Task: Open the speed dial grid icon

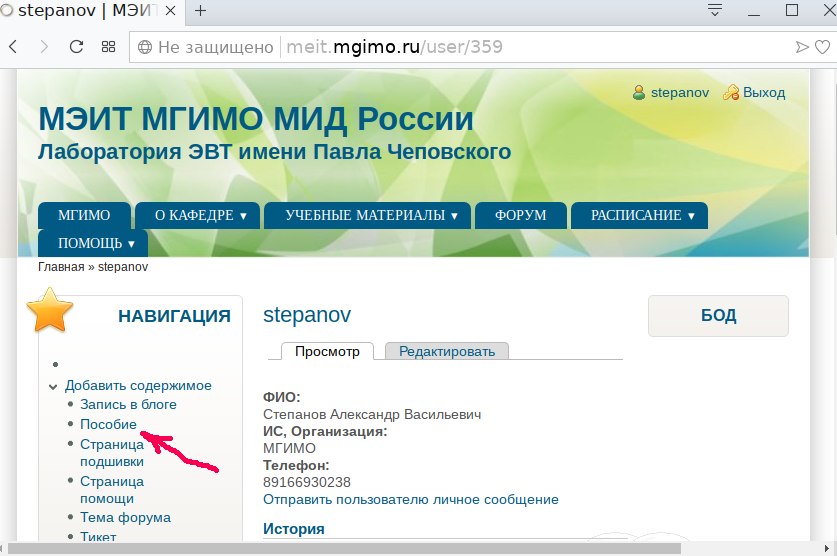Action: [108, 47]
